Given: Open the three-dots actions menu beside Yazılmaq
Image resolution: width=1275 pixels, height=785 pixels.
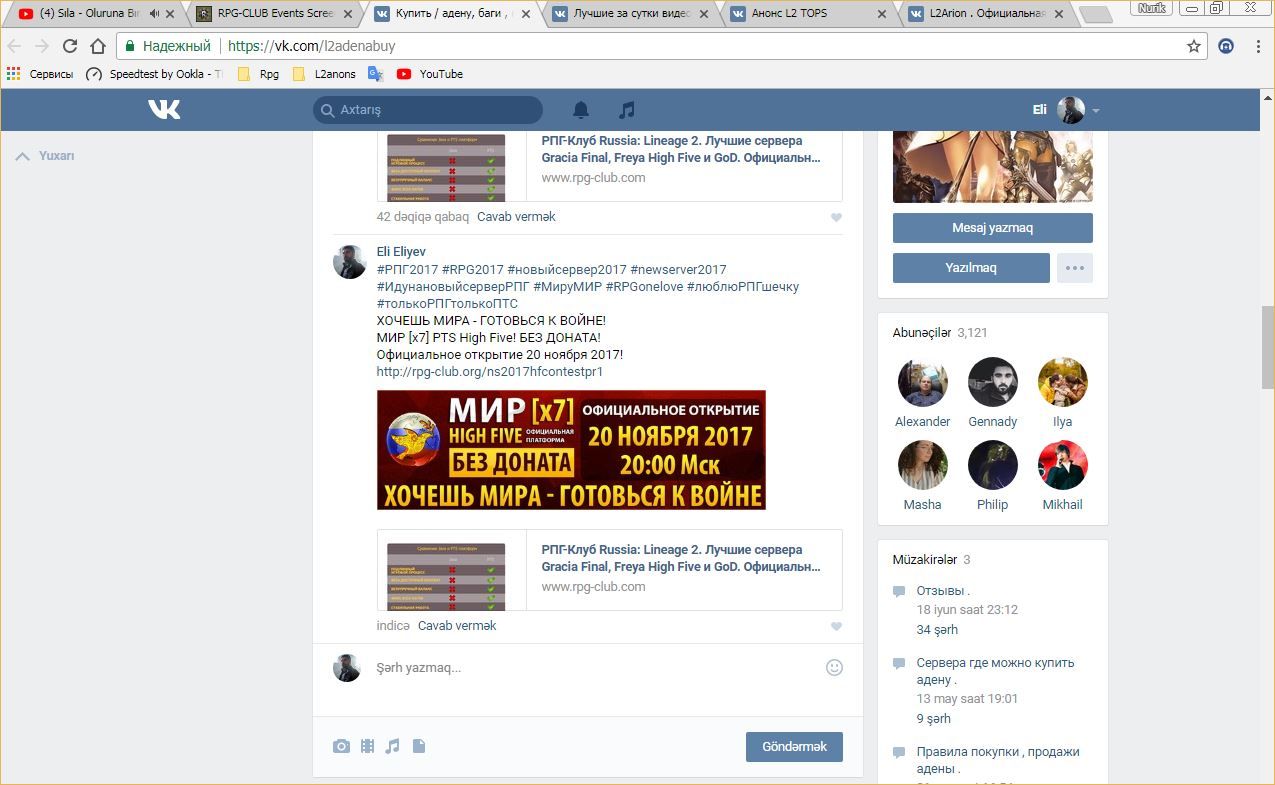Looking at the screenshot, I should [x=1075, y=268].
